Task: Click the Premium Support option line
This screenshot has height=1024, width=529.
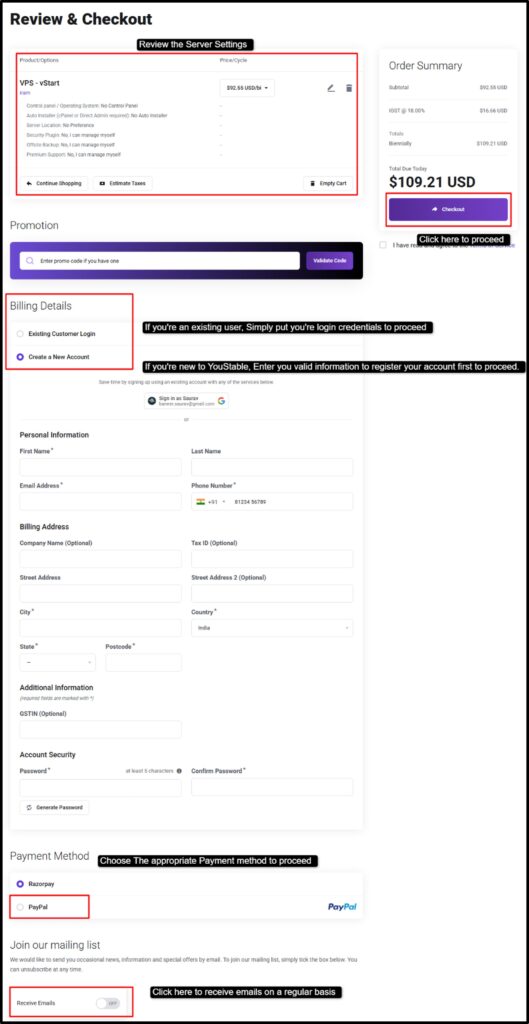Action: pos(73,155)
